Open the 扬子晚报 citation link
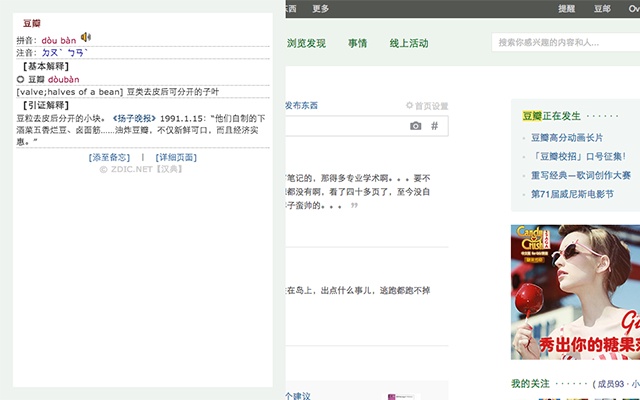The width and height of the screenshot is (640, 400). (x=134, y=118)
